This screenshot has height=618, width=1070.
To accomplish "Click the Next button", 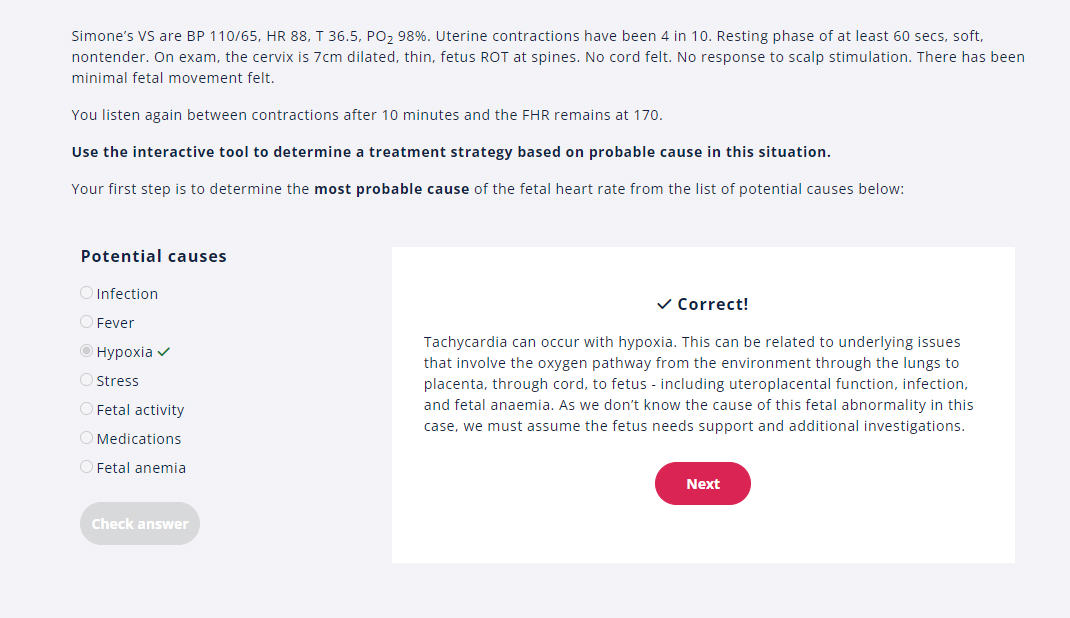I will pyautogui.click(x=702, y=483).
